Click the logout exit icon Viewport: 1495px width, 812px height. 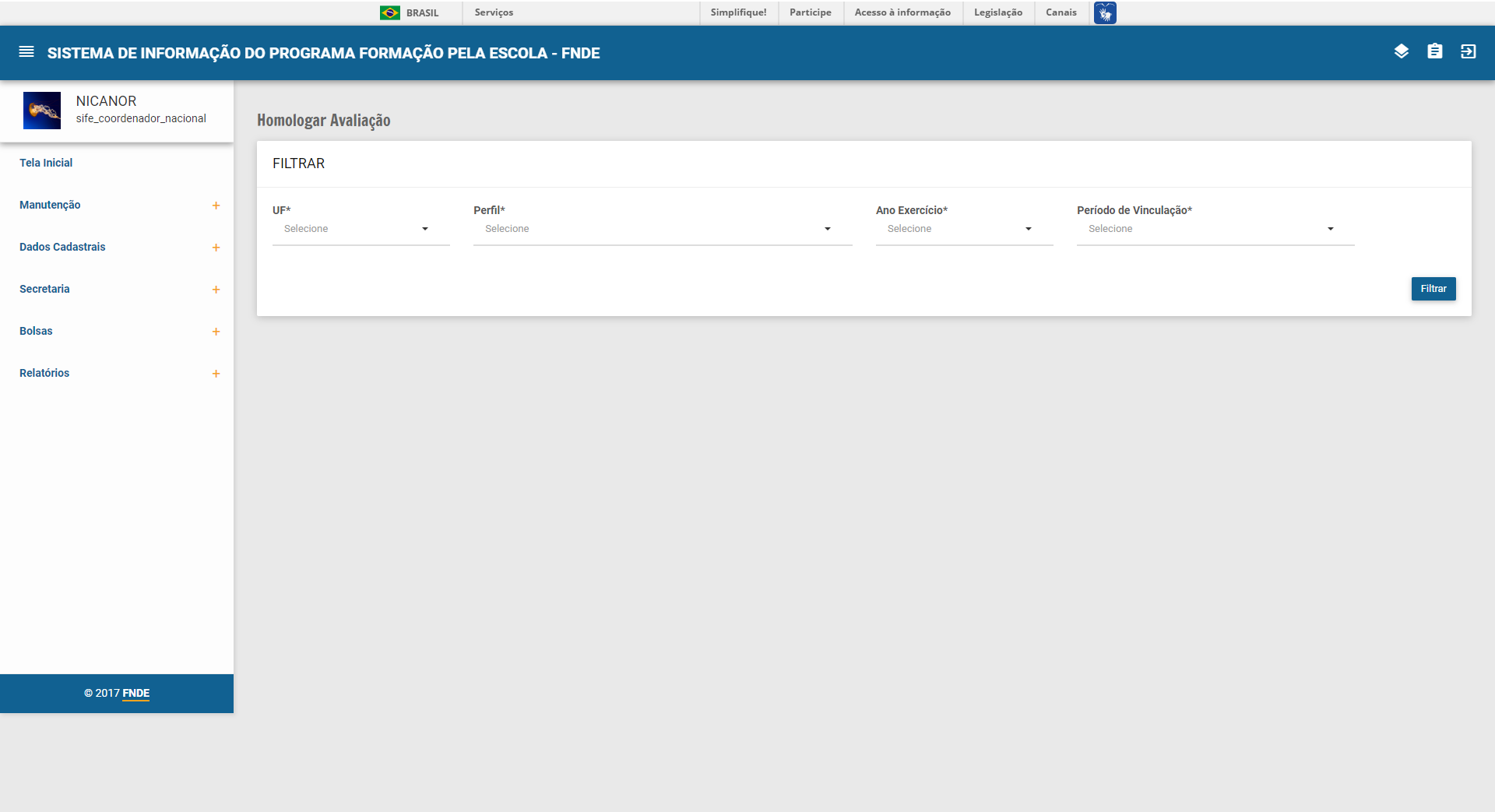(1468, 51)
